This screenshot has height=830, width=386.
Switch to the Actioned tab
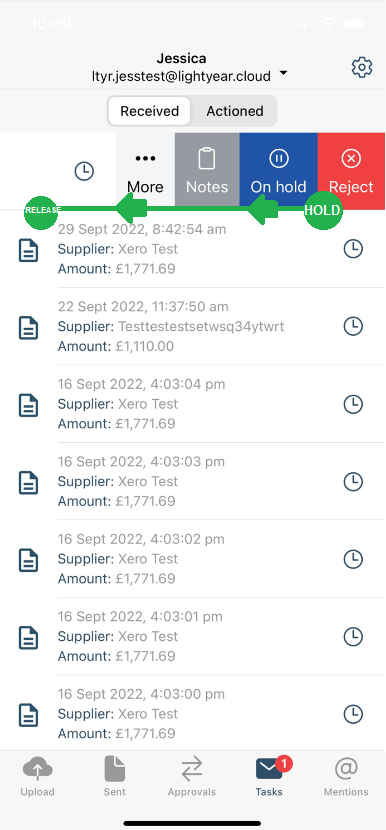pos(235,111)
